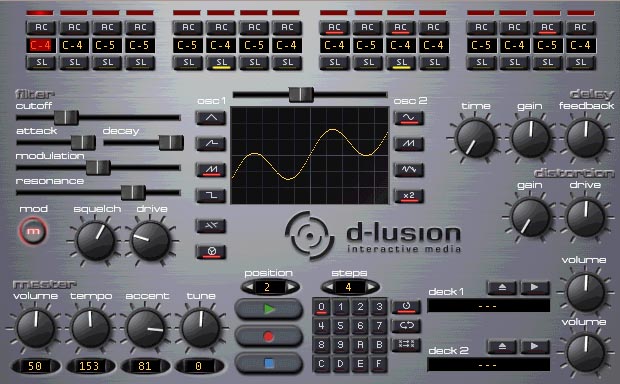This screenshot has width=620, height=384.
Task: Toggle the first AC accent button
Action: coord(41,27)
